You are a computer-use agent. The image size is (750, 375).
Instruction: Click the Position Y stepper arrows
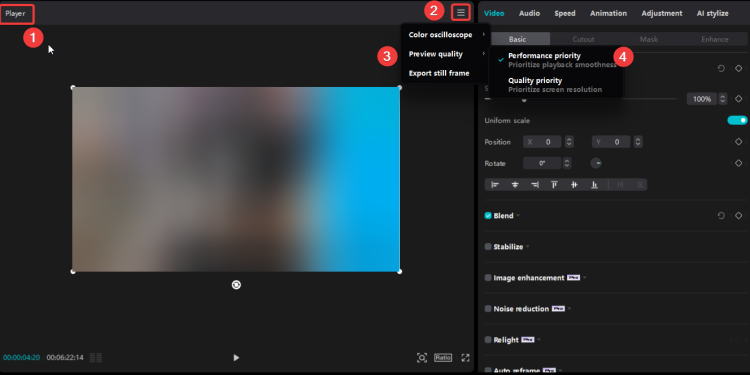(638, 142)
